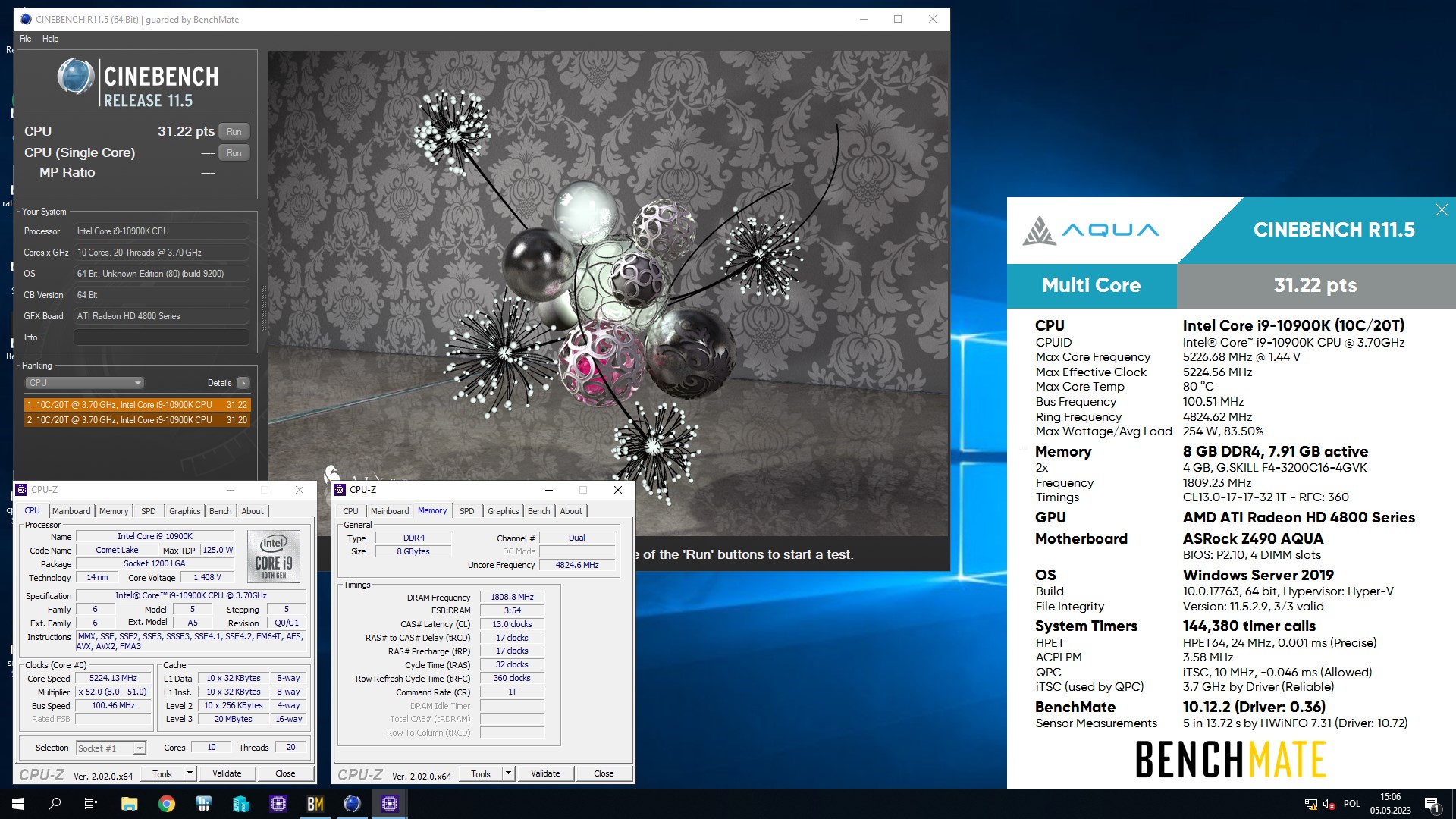Switch to BenchMate taskbar icon
1456x819 pixels.
coord(315,804)
